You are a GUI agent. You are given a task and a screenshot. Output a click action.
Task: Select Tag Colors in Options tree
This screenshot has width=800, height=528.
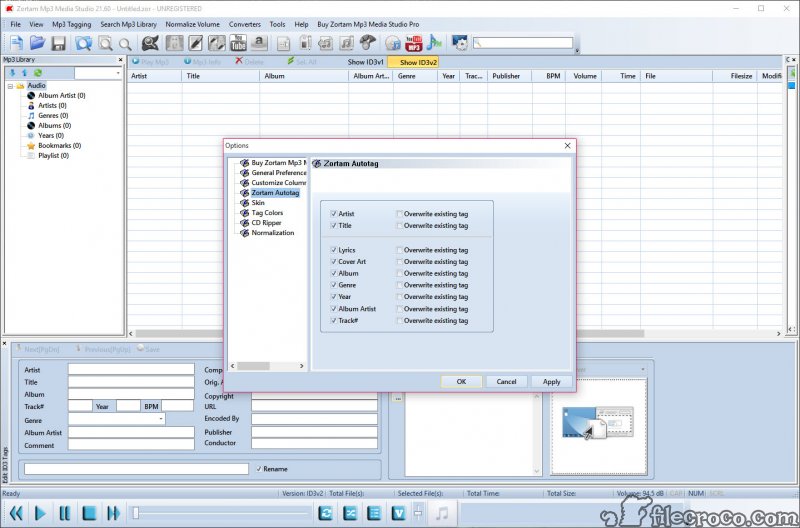(x=267, y=213)
